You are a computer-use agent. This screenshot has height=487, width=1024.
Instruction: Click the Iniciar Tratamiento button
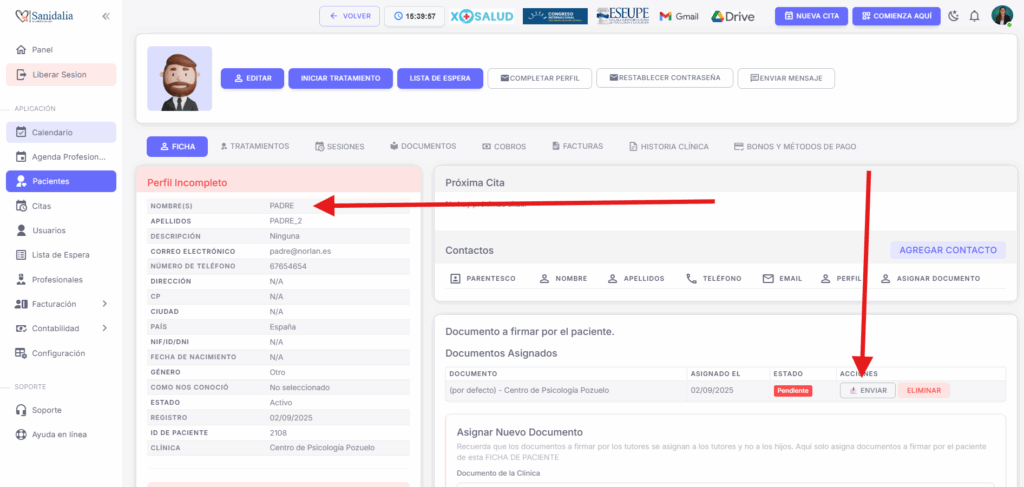click(340, 78)
